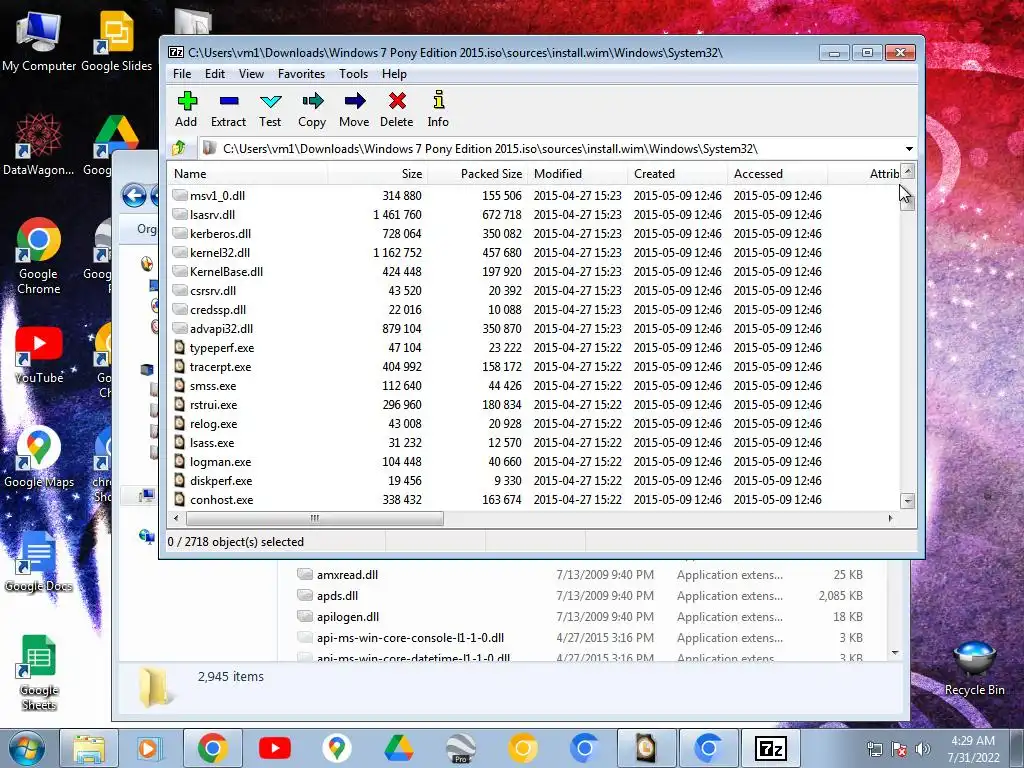Viewport: 1024px width, 768px height.
Task: Click the Add toolbar icon in 7-Zip
Action: (187, 102)
